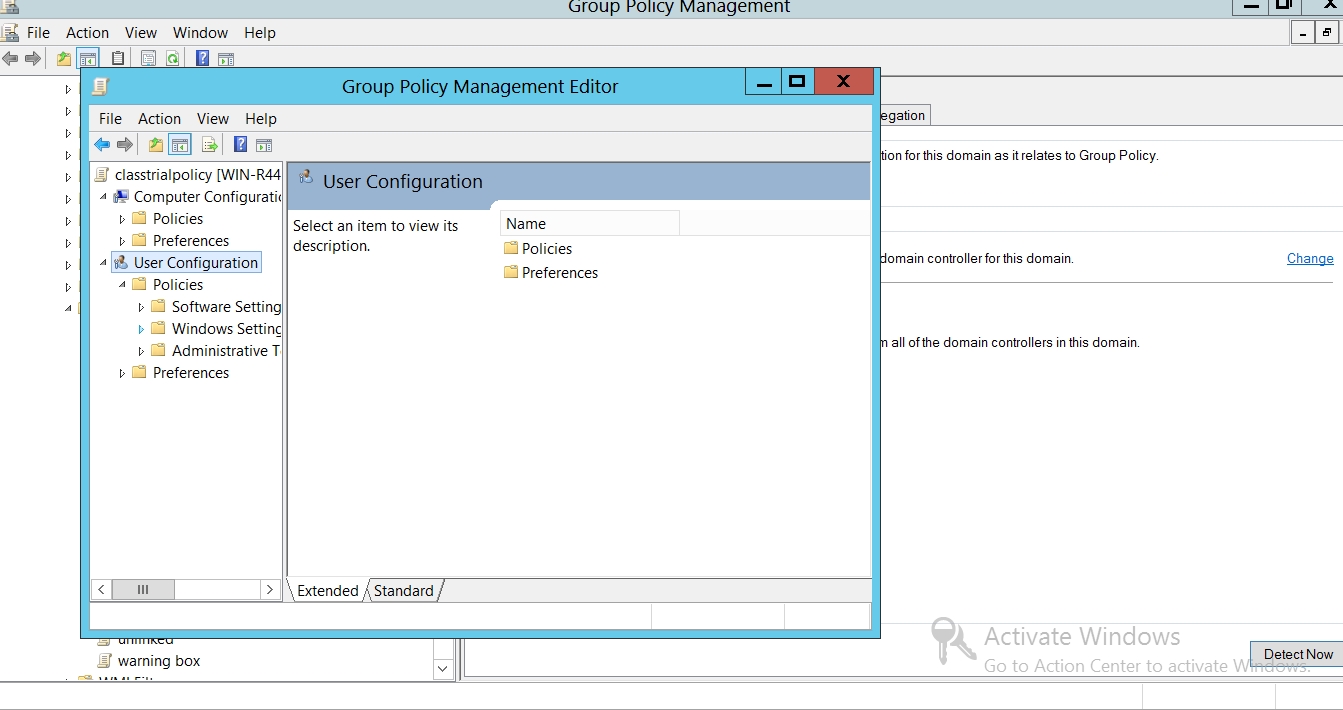Viewport: 1343px width, 710px height.
Task: Select Policies under User Configuration
Action: [178, 285]
